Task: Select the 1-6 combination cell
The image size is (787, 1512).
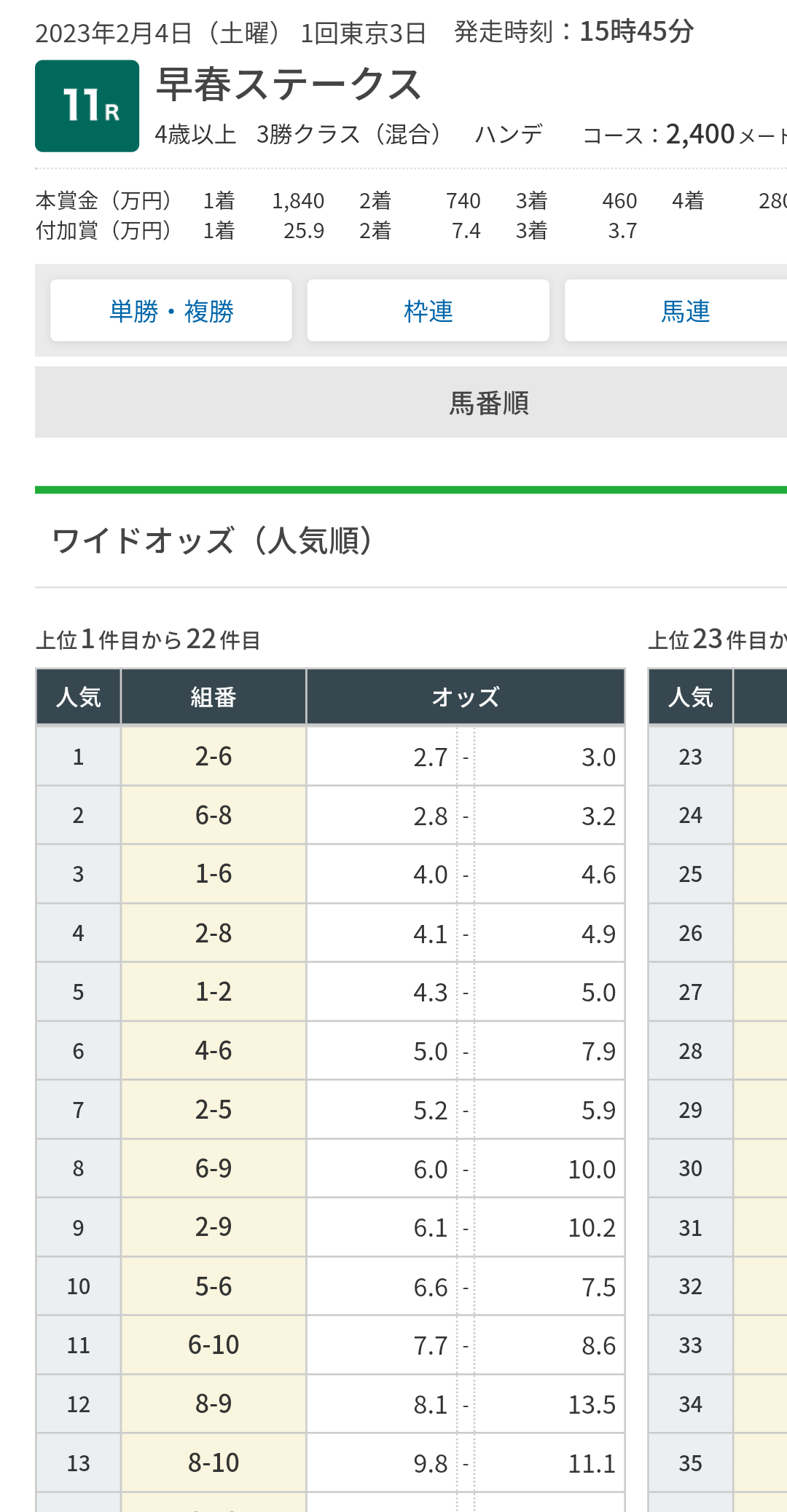Action: [214, 874]
